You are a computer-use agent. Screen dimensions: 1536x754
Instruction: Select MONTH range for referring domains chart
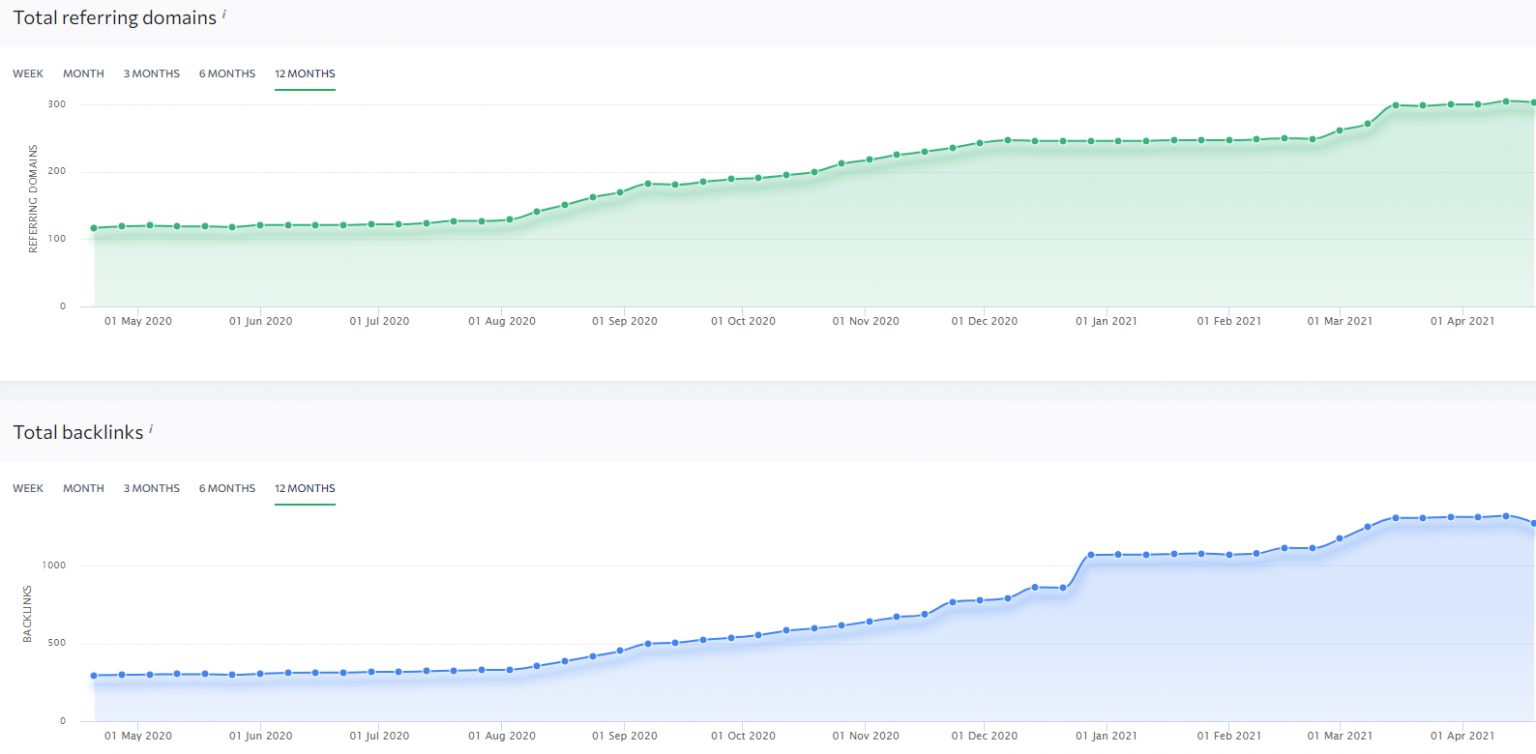[x=83, y=74]
